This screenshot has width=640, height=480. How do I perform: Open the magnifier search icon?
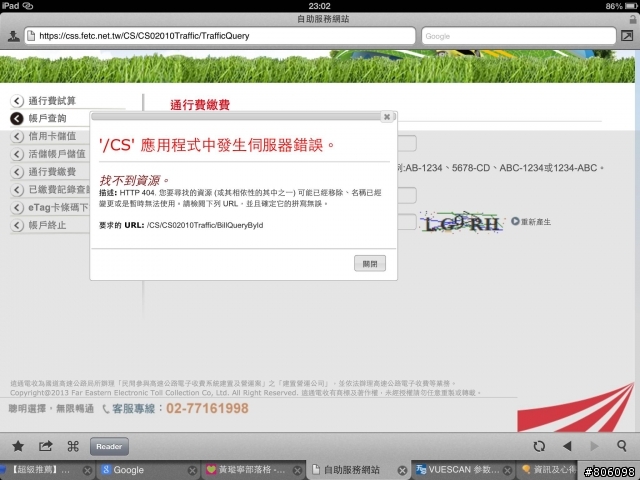(x=622, y=446)
